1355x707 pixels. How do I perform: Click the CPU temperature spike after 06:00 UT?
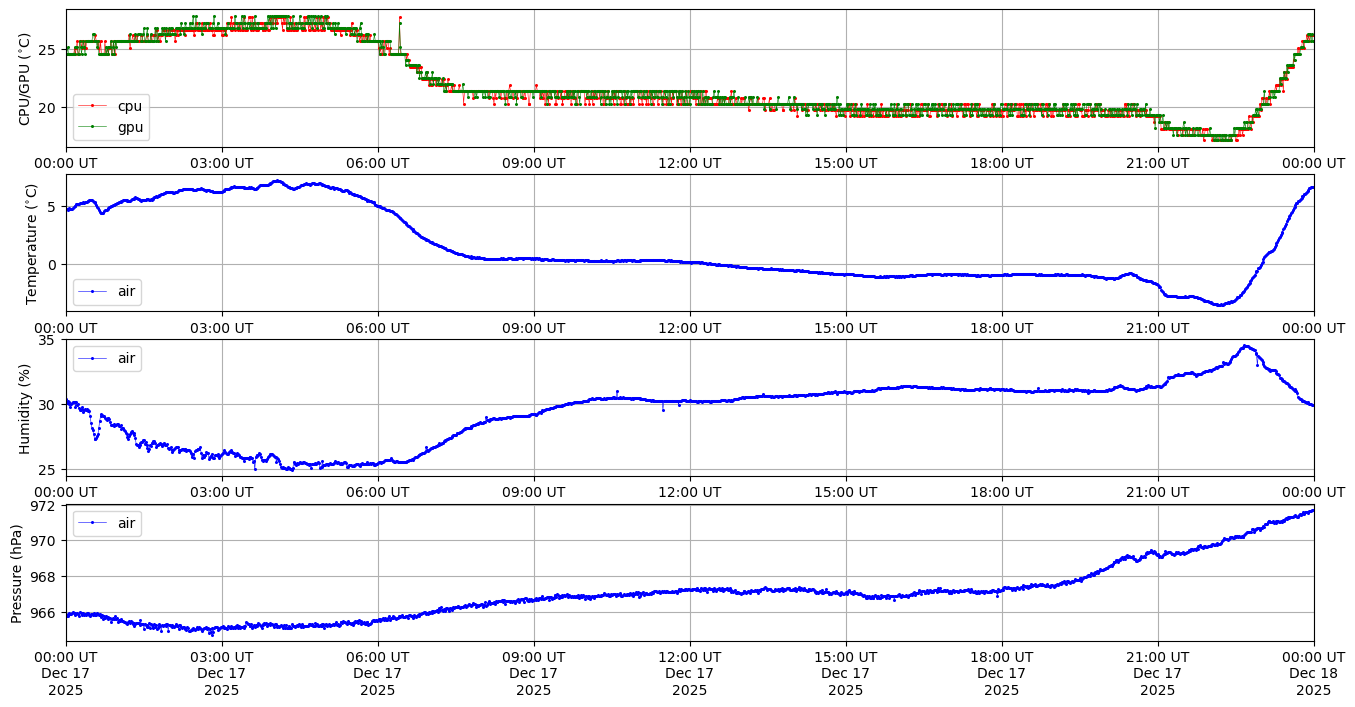click(x=400, y=17)
